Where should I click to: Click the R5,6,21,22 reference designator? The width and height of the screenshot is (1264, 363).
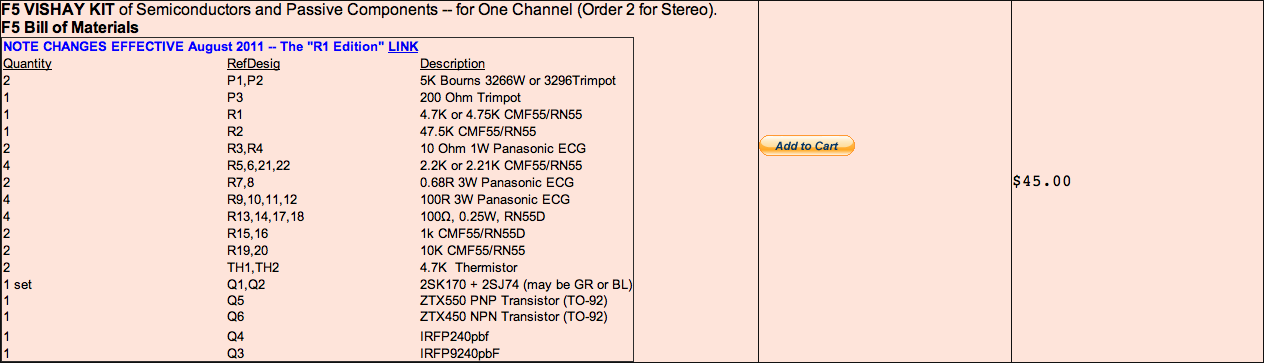pyautogui.click(x=259, y=166)
